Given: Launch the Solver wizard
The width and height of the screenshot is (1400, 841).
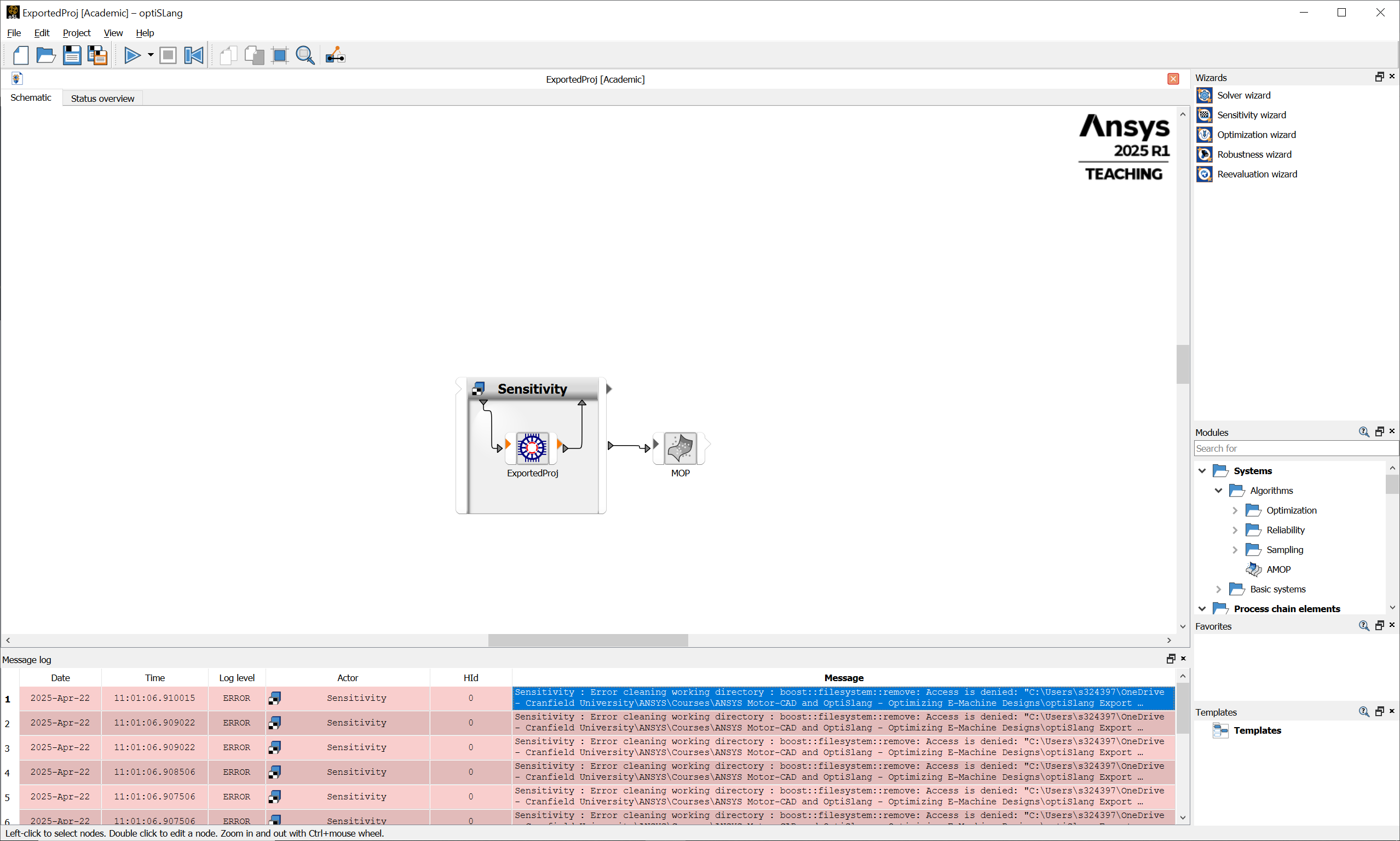Looking at the screenshot, I should 1243,95.
